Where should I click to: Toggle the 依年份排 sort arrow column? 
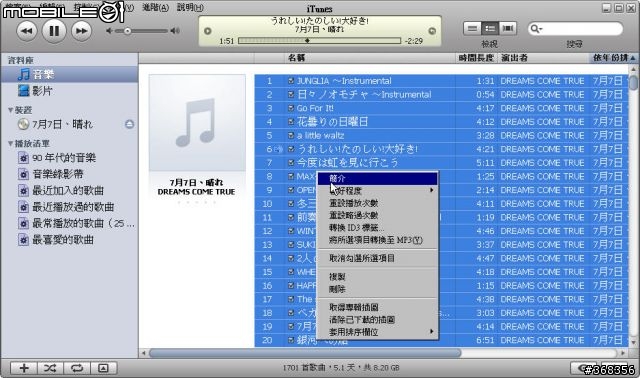613,58
